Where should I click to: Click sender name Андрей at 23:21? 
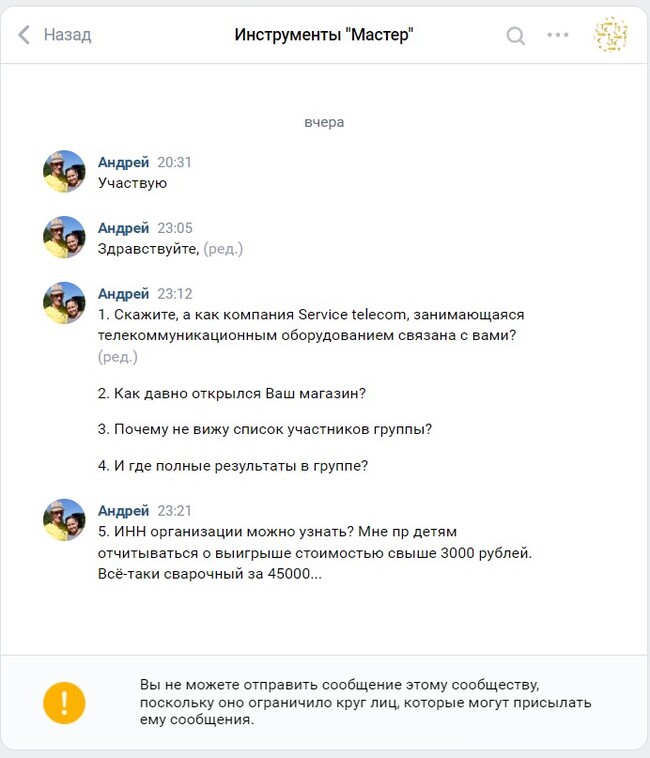(x=123, y=510)
